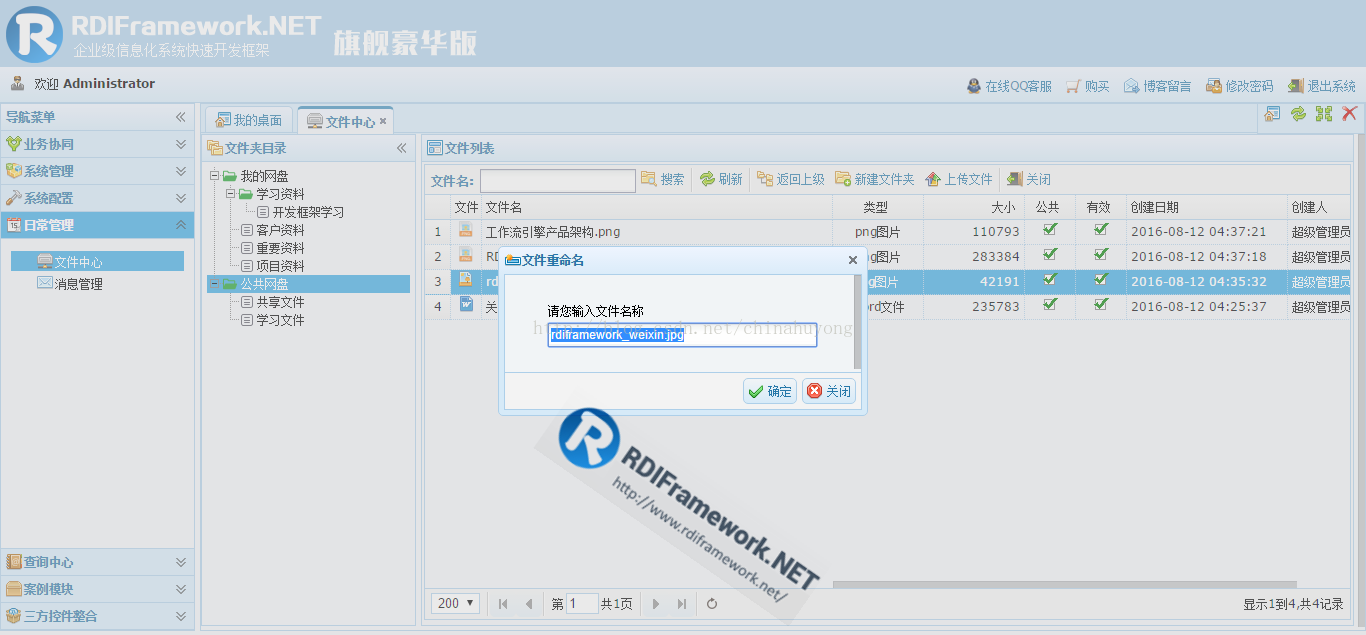Screen dimensions: 1366x635
Task: Click the green refresh tab icon
Action: coord(1298,114)
